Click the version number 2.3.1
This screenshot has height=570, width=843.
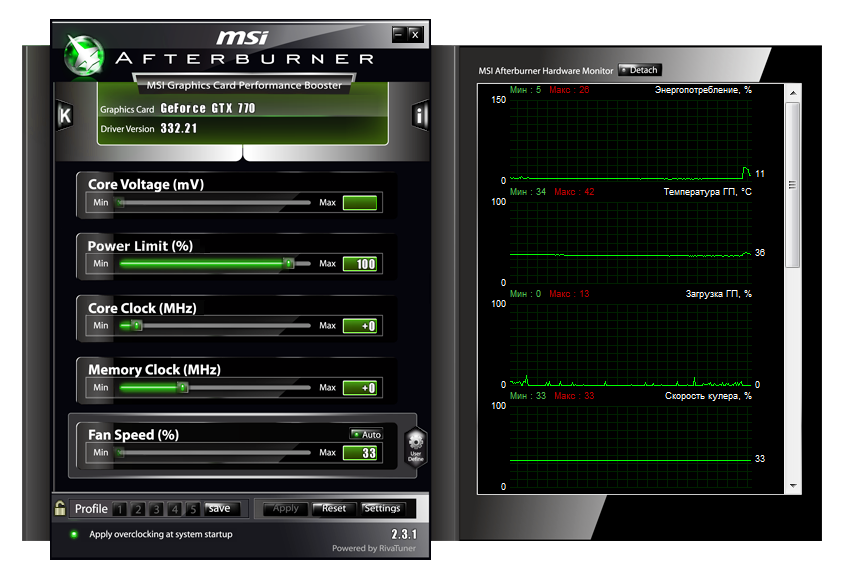coord(404,534)
